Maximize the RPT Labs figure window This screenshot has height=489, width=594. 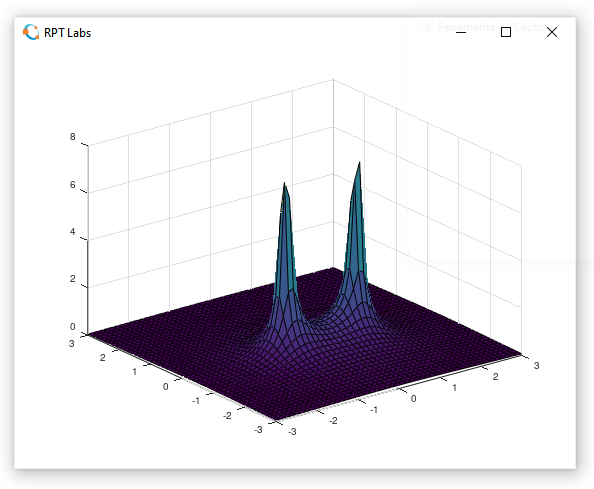506,32
